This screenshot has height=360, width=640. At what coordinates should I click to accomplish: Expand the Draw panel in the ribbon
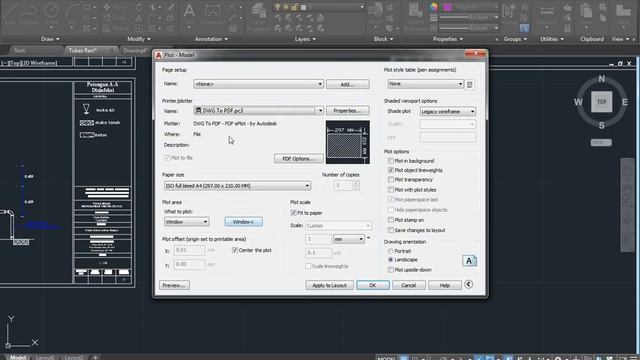coord(50,39)
